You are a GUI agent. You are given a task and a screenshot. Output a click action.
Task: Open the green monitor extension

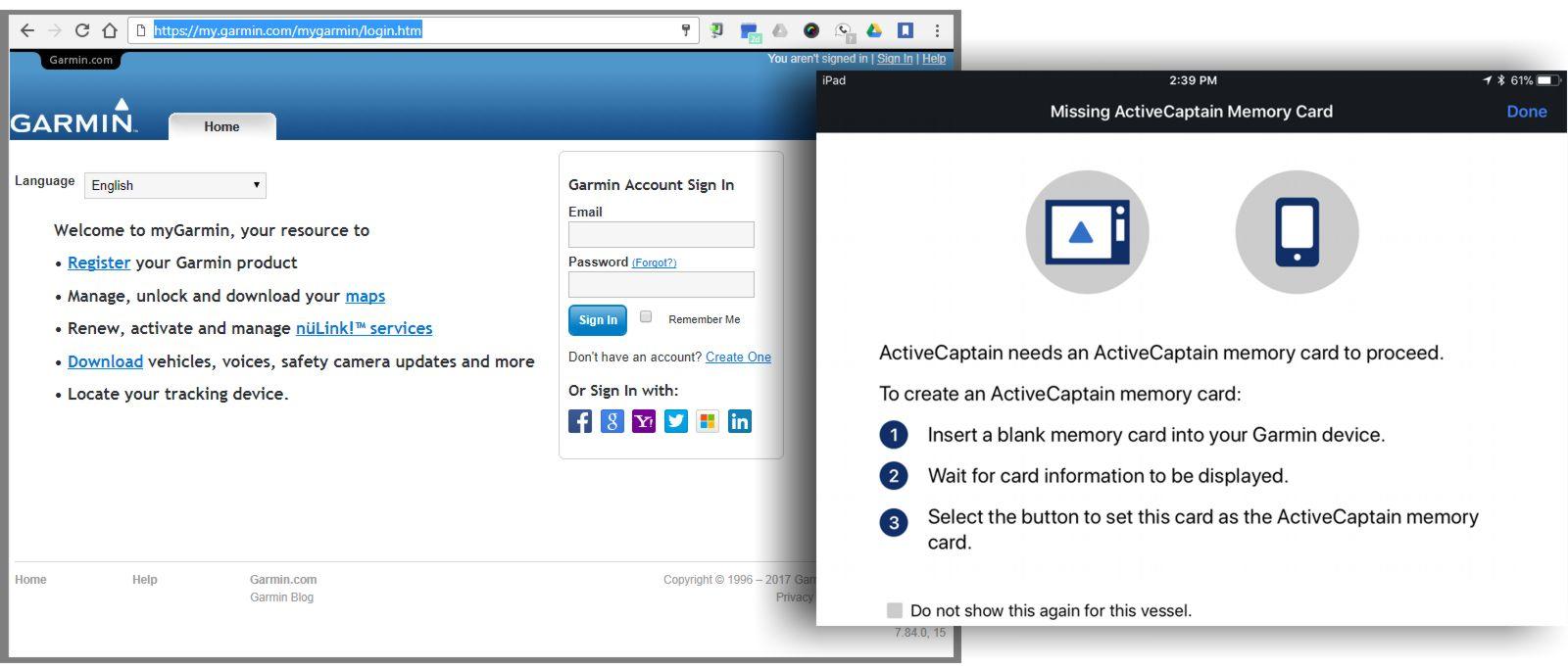(x=717, y=30)
